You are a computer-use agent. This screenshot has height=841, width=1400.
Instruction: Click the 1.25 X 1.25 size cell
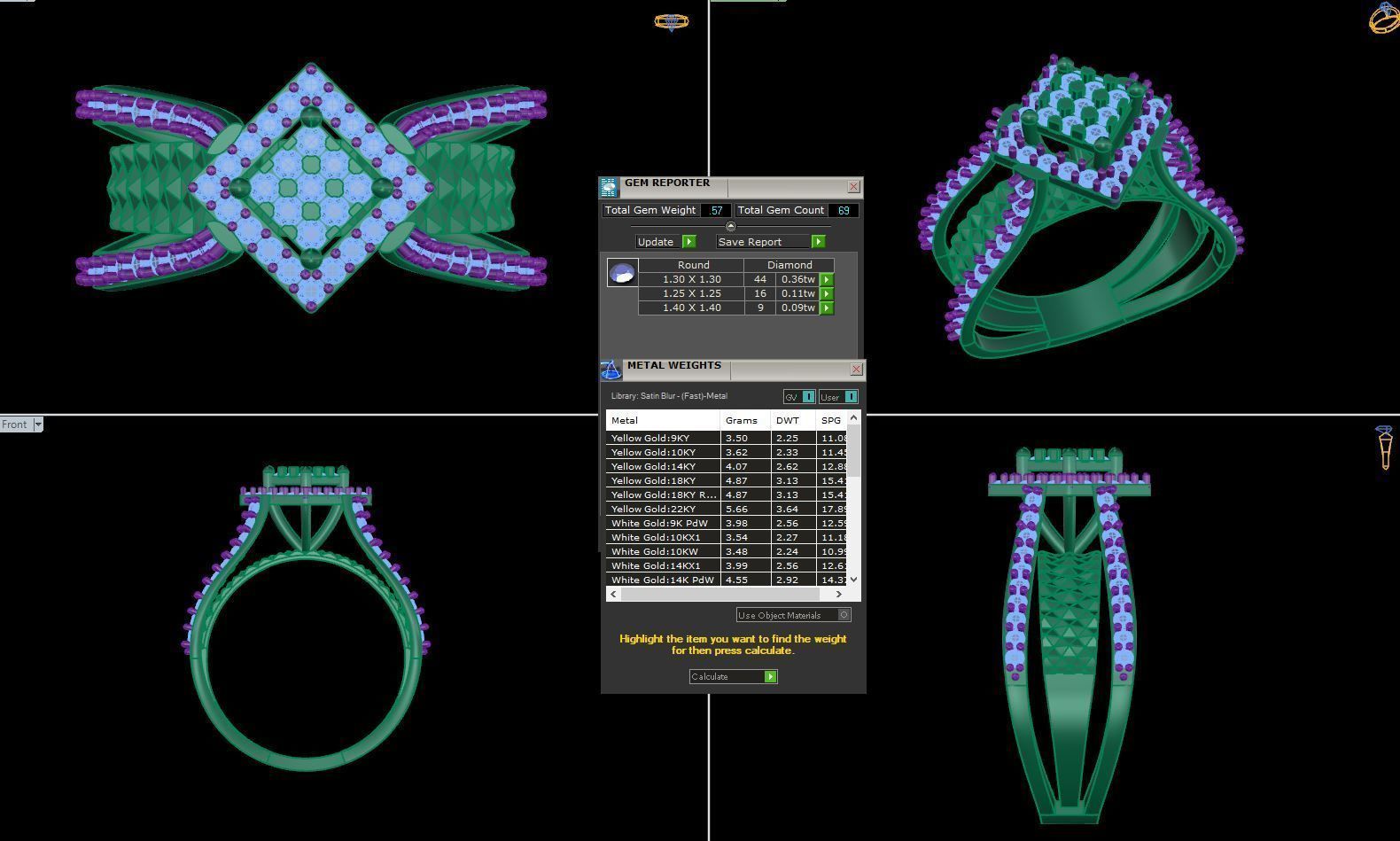click(691, 293)
